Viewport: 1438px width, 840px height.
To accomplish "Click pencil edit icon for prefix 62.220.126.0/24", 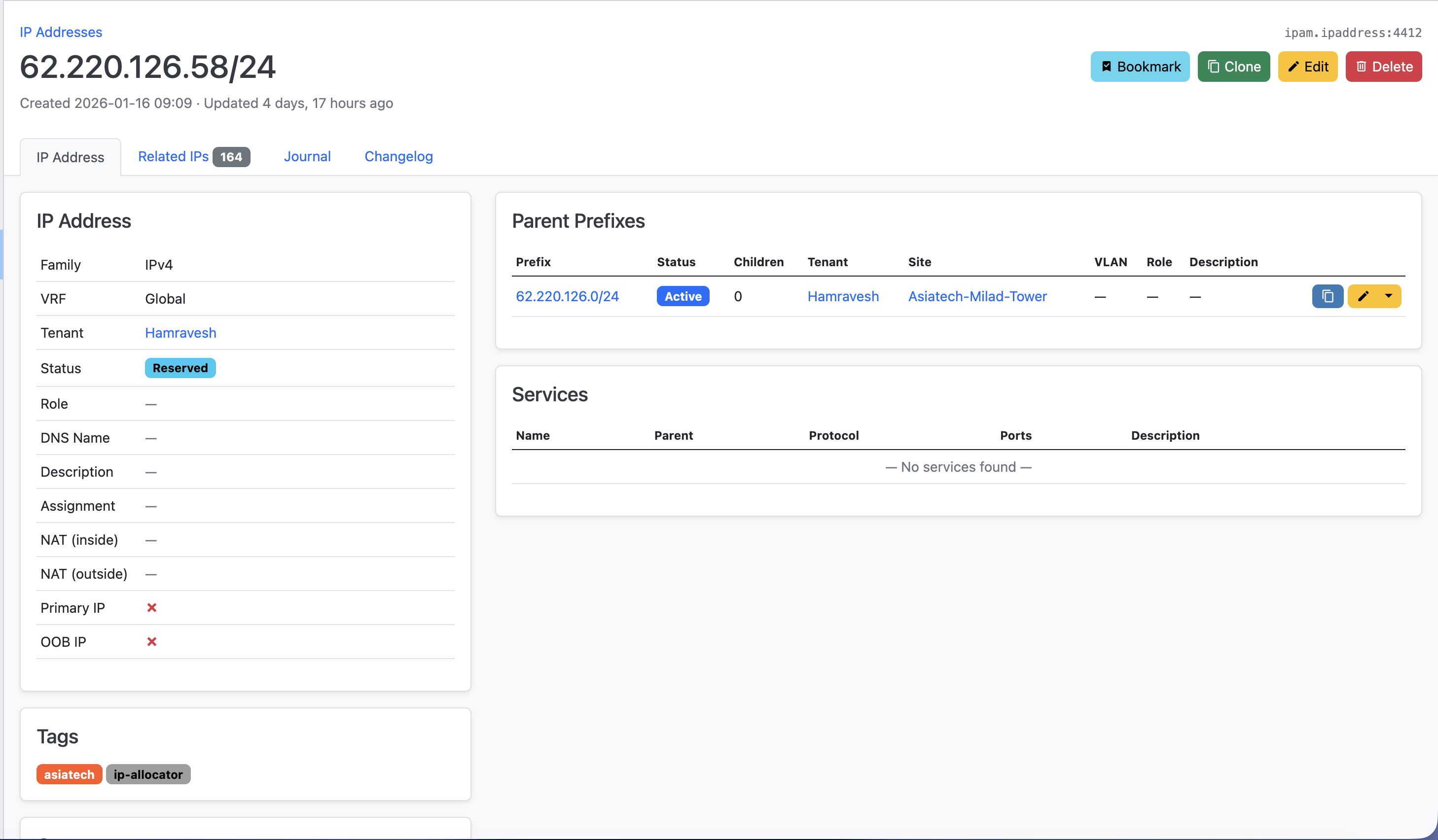I will click(x=1363, y=297).
